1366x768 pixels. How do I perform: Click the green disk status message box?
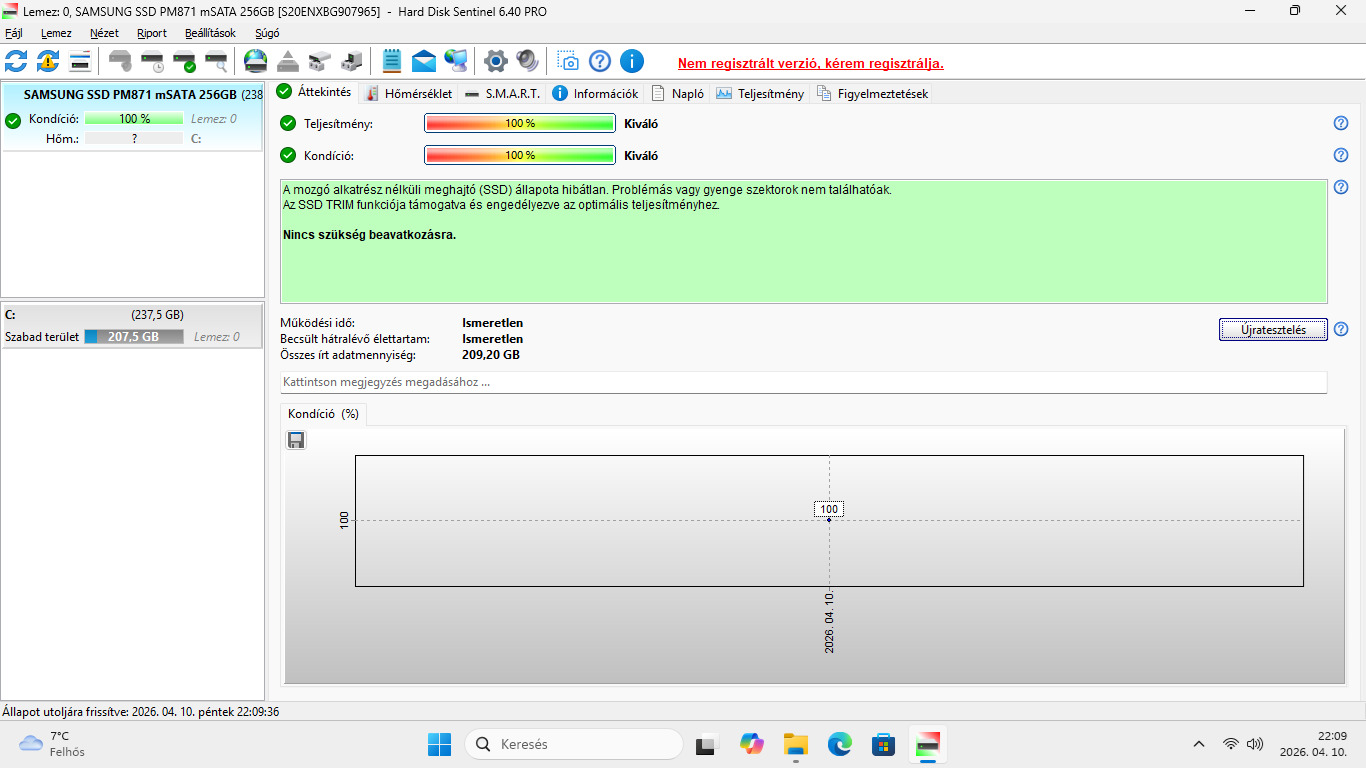pos(804,241)
